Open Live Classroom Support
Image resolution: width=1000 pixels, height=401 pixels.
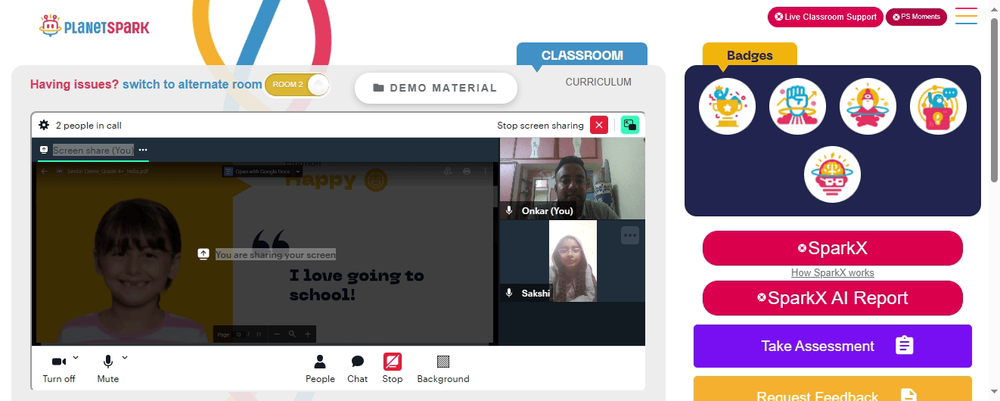click(x=825, y=17)
